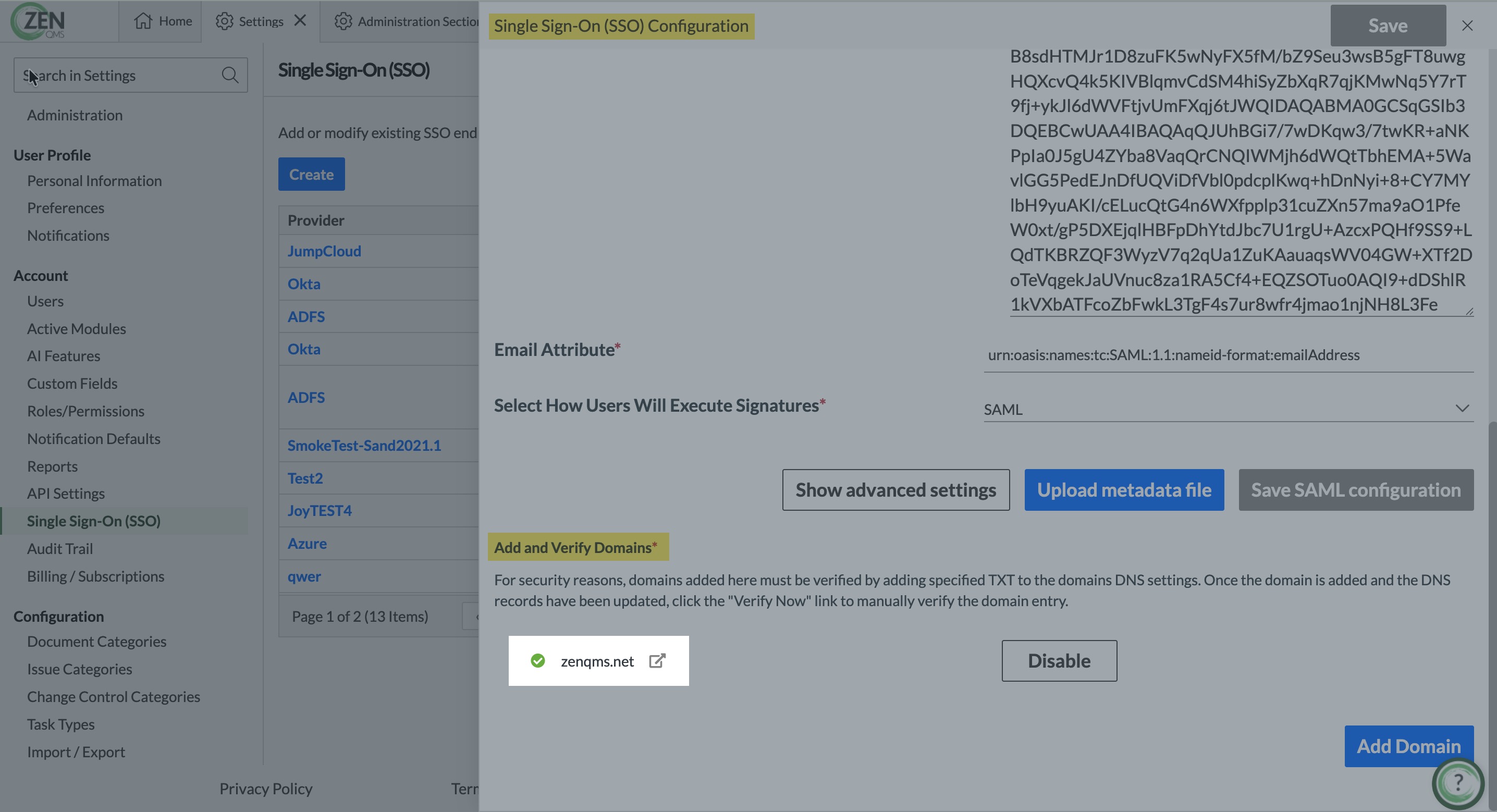The height and width of the screenshot is (812, 1497).
Task: Open API Settings
Action: (x=66, y=494)
